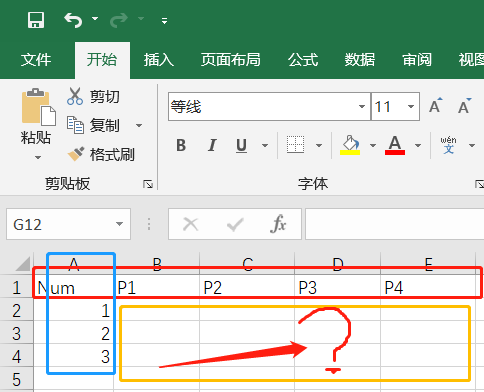Click the fx insert function icon

click(x=278, y=223)
